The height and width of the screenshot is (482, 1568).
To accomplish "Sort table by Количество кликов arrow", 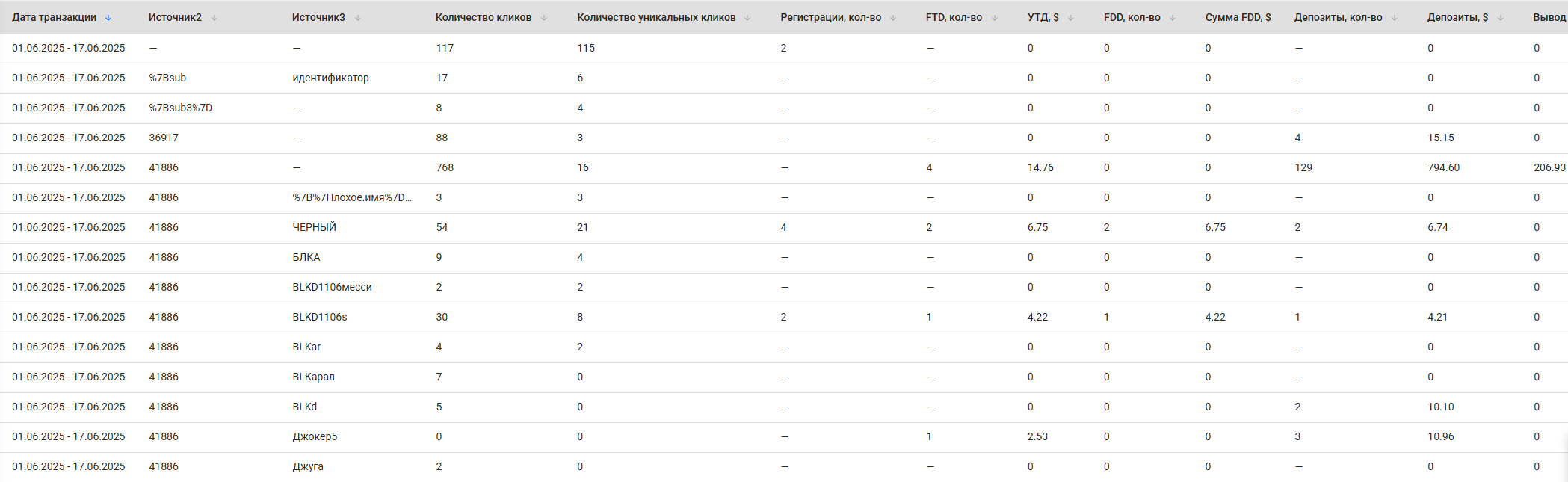I will [544, 18].
